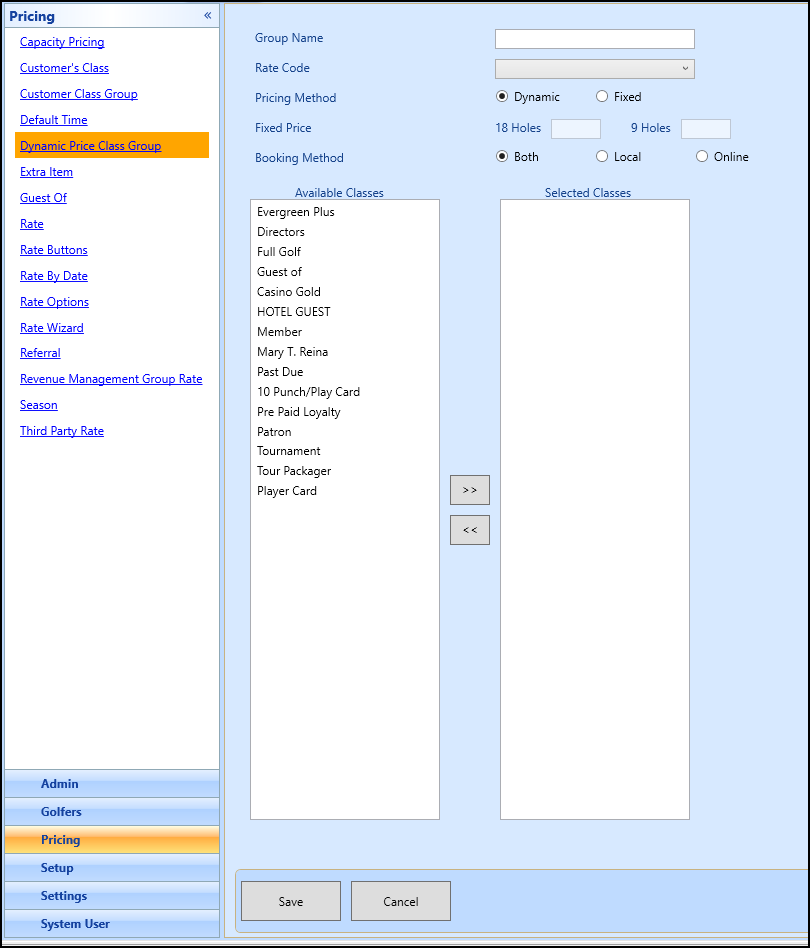Select Tournament class
810x948 pixels.
click(x=289, y=450)
